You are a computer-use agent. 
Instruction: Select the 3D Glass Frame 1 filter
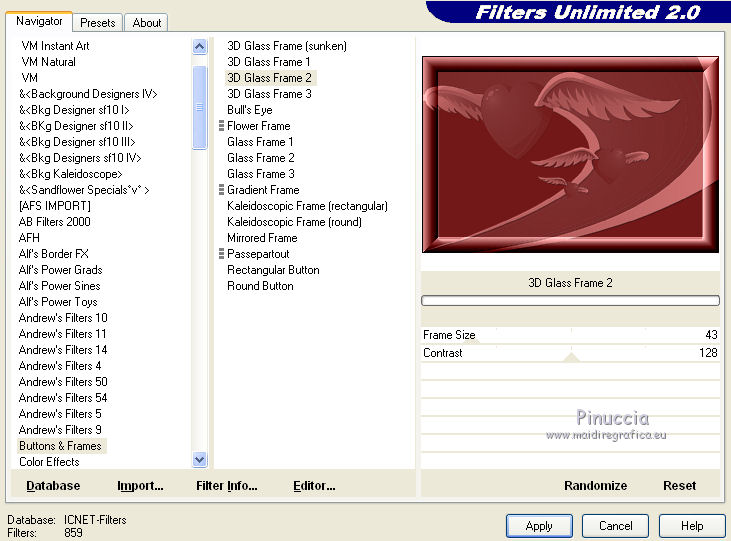click(x=269, y=62)
